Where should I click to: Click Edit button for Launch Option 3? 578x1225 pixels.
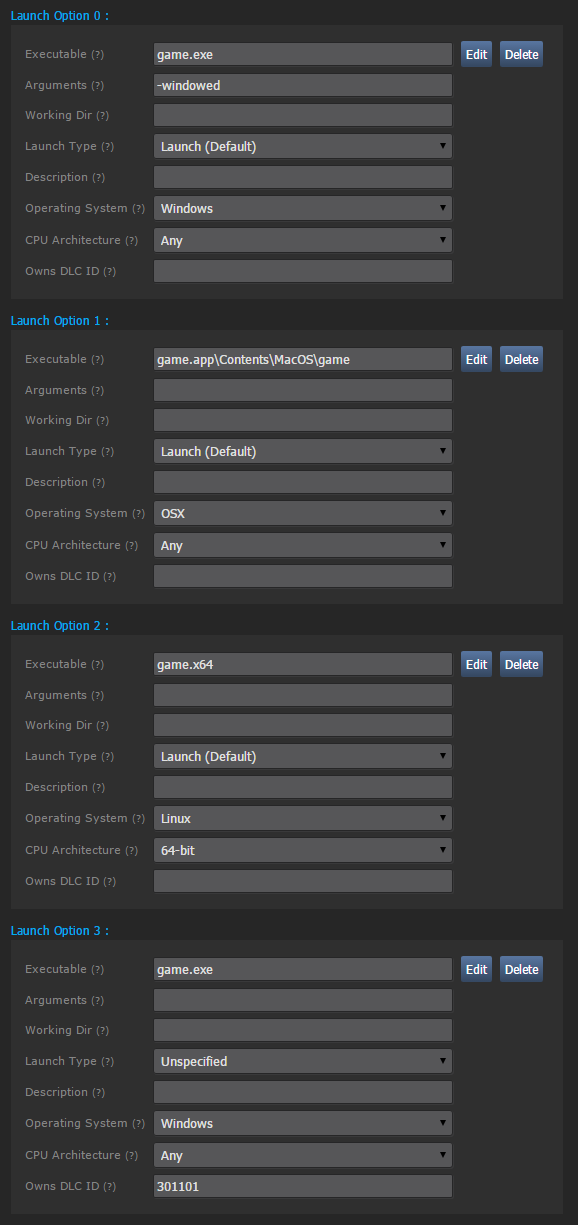pyautogui.click(x=477, y=969)
